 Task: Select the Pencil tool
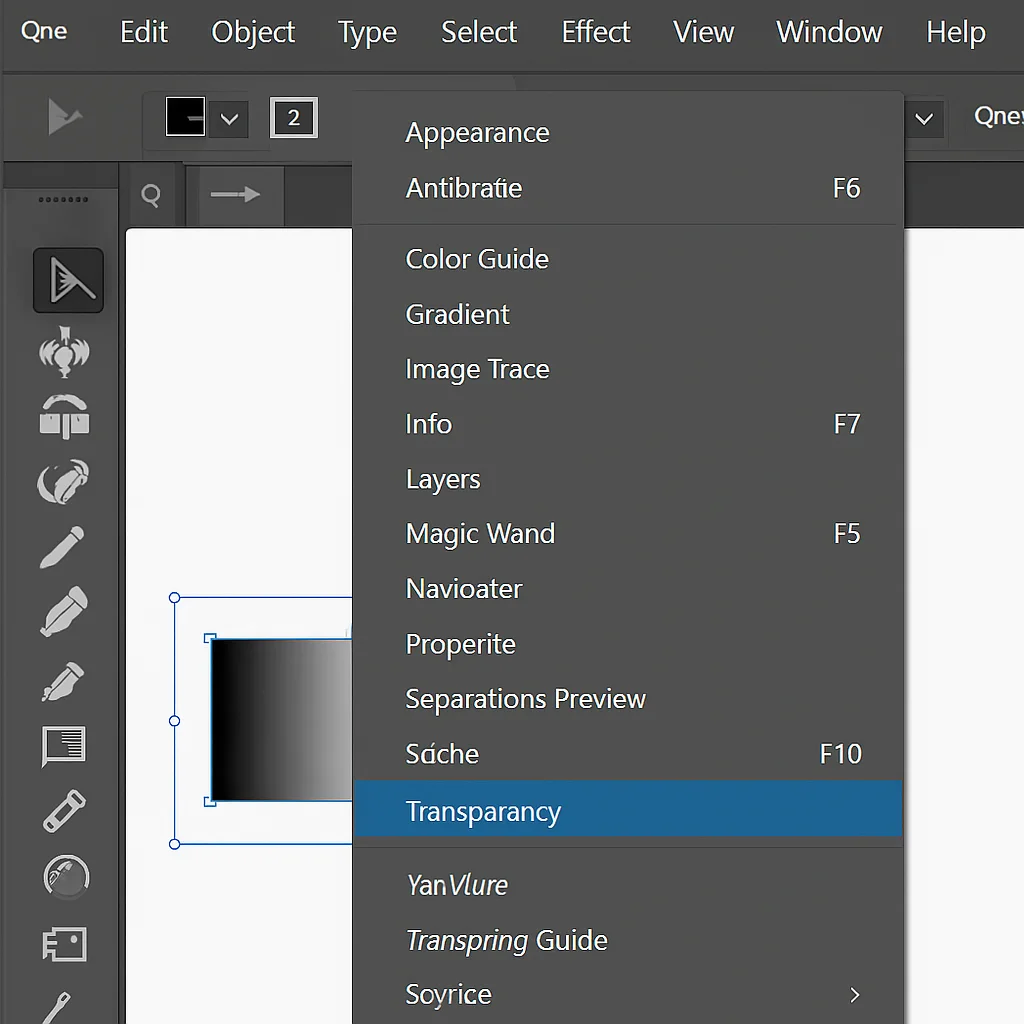(x=62, y=547)
